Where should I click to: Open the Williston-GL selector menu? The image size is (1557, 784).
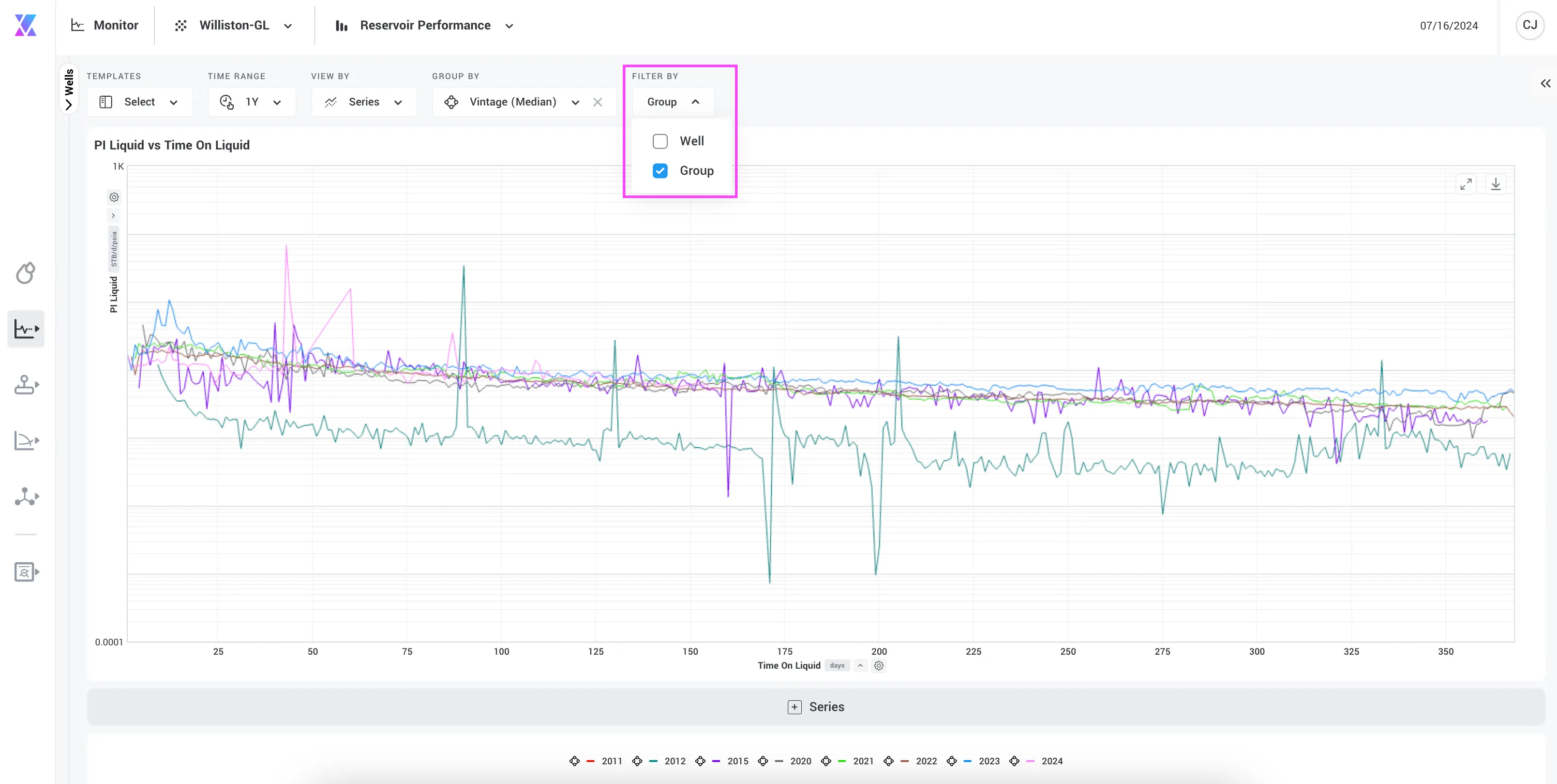tap(234, 25)
